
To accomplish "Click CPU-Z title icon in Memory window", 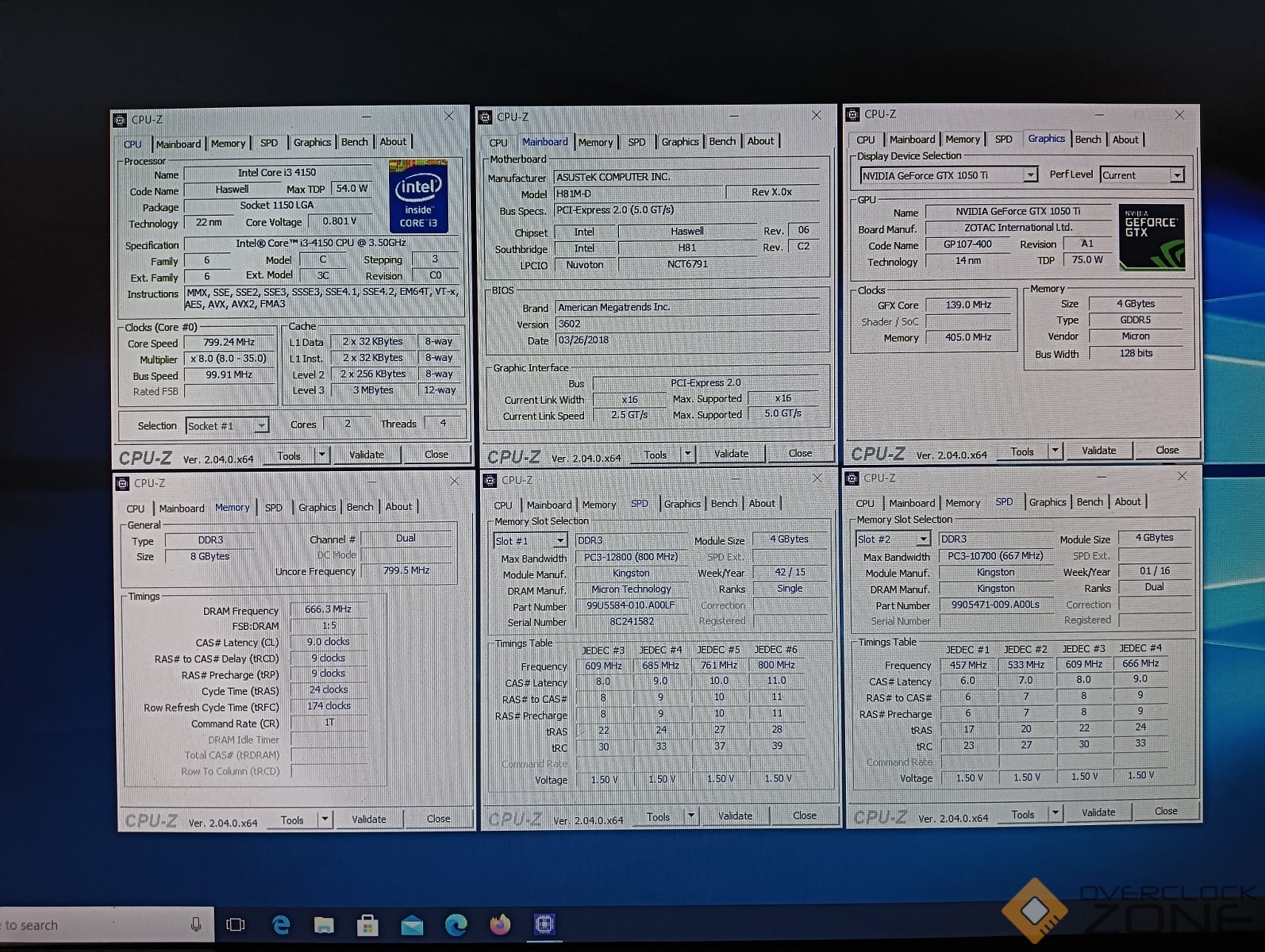I will pos(122,483).
